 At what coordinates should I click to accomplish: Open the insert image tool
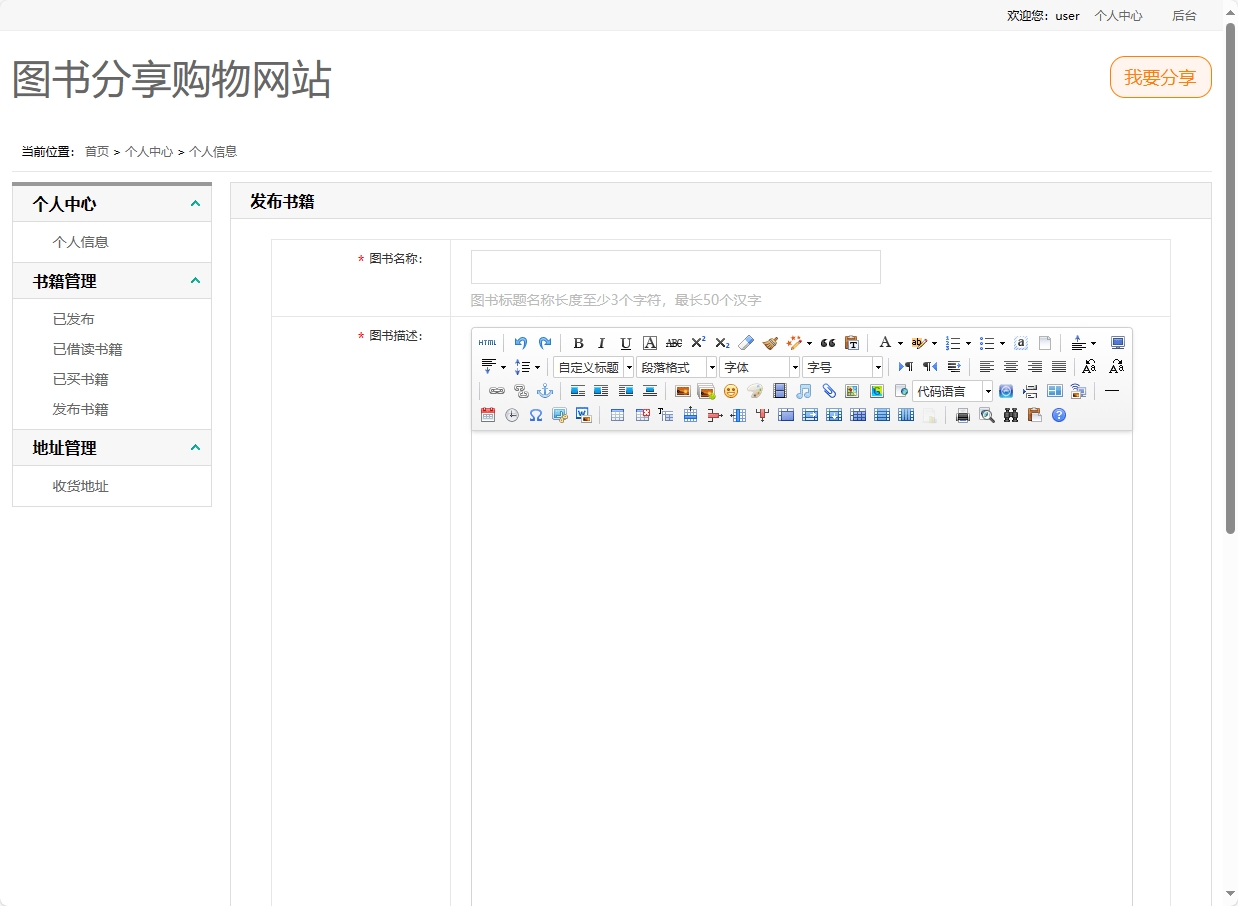point(681,391)
